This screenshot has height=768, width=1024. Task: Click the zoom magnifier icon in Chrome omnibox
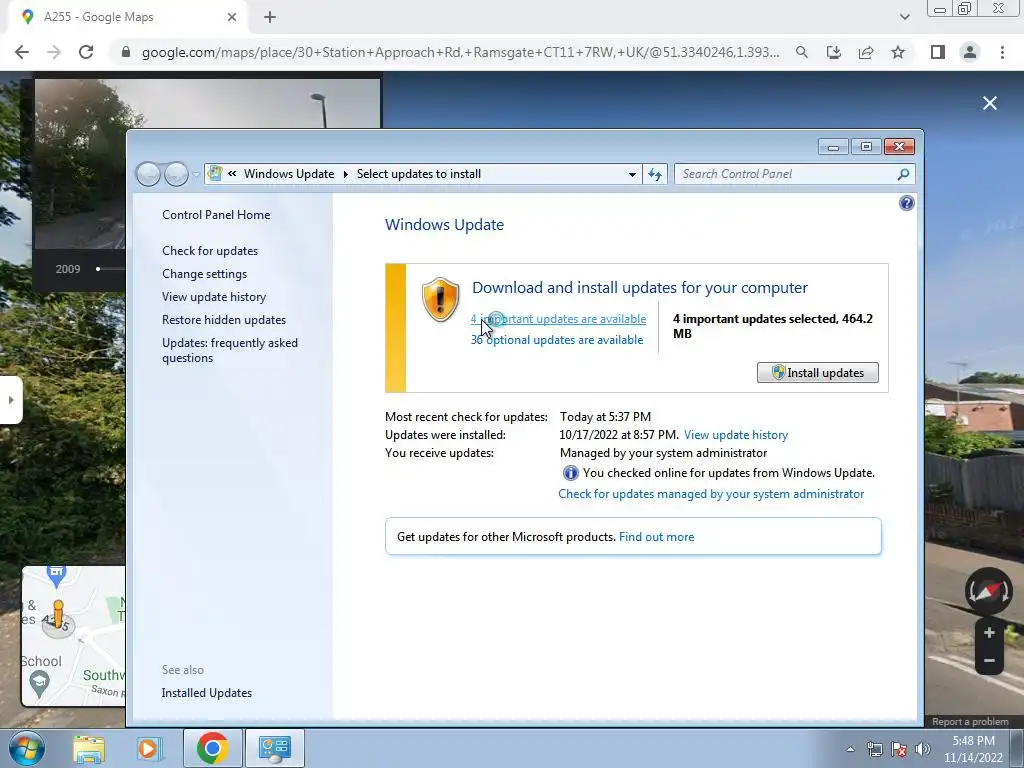[x=802, y=52]
